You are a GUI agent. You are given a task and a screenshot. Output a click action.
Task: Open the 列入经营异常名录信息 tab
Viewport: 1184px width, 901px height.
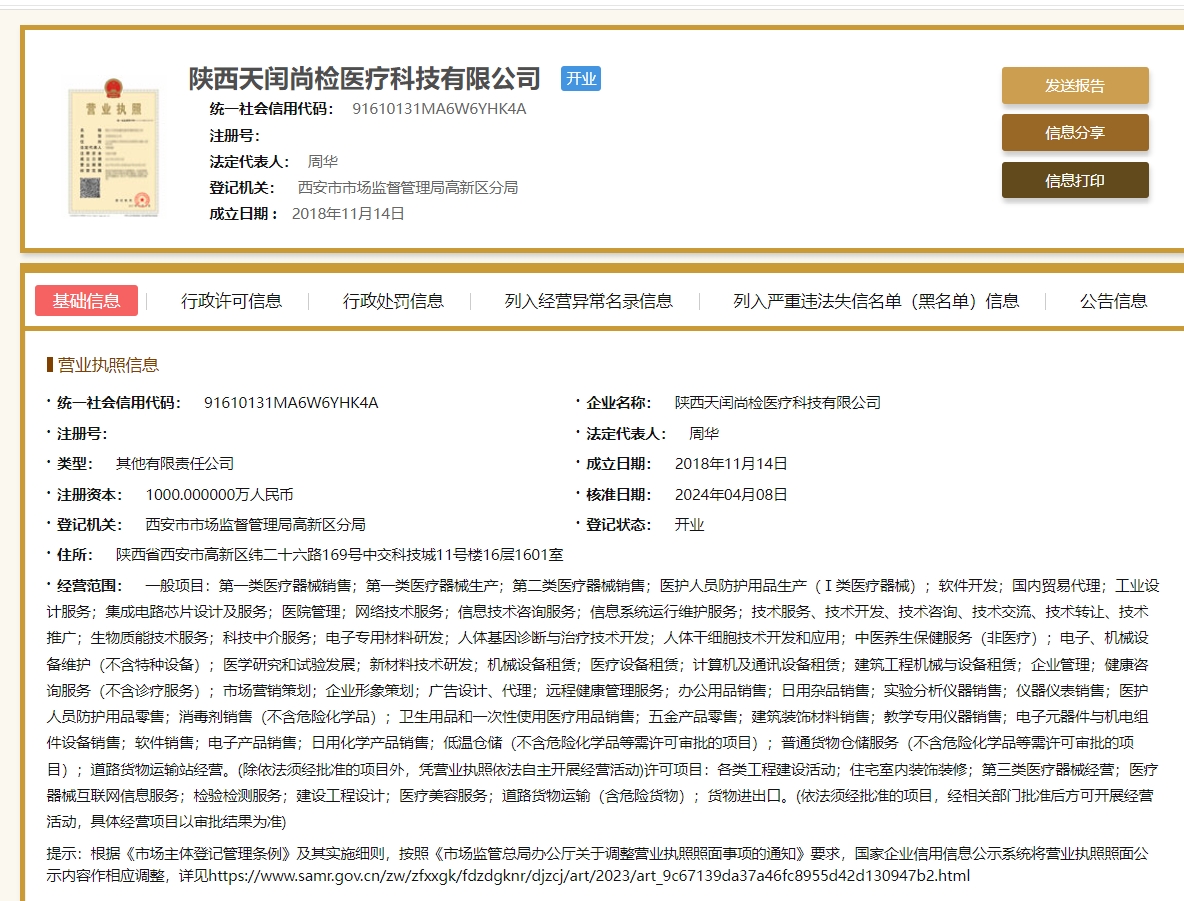coord(588,301)
